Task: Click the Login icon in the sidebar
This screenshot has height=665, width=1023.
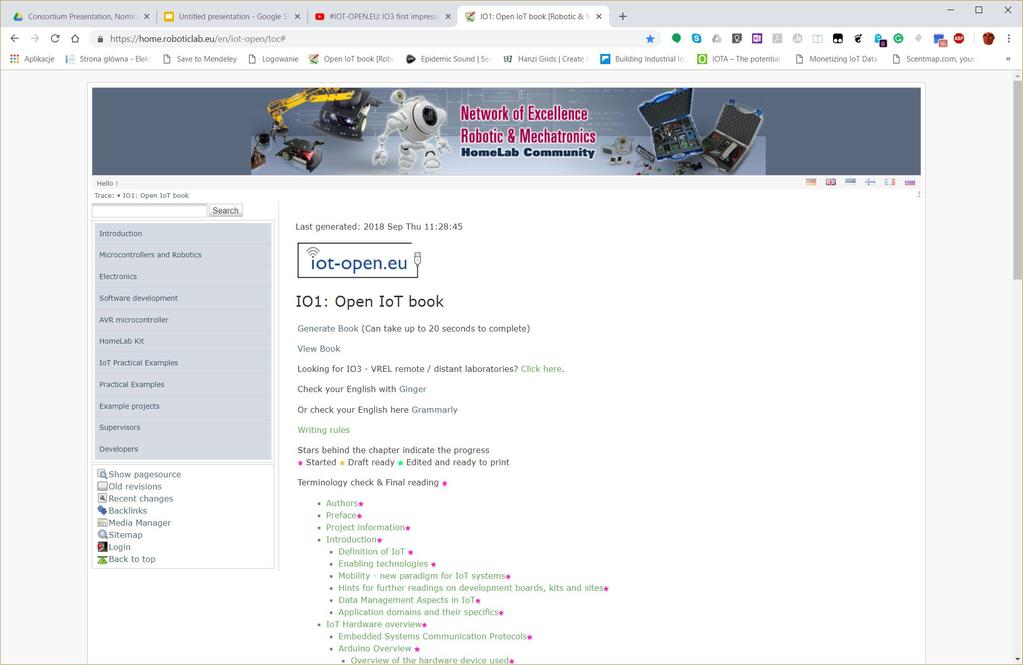Action: point(102,546)
